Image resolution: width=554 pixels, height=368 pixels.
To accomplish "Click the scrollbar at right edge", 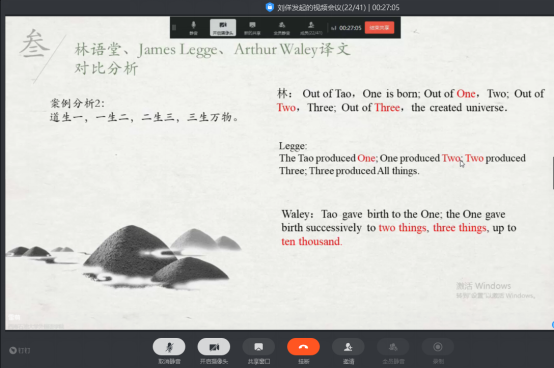I will pos(553,173).
